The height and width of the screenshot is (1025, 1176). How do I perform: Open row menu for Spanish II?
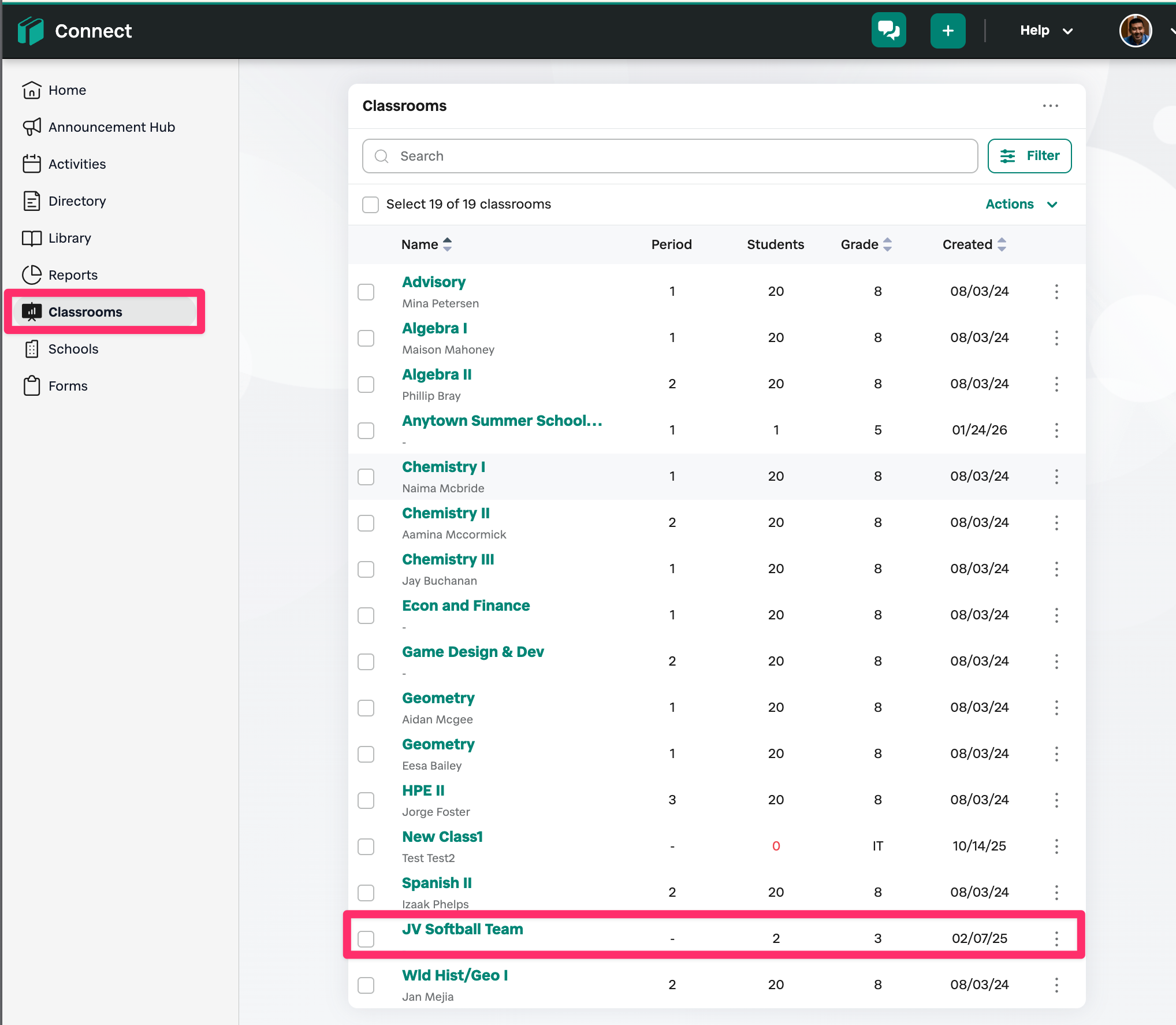tap(1056, 892)
